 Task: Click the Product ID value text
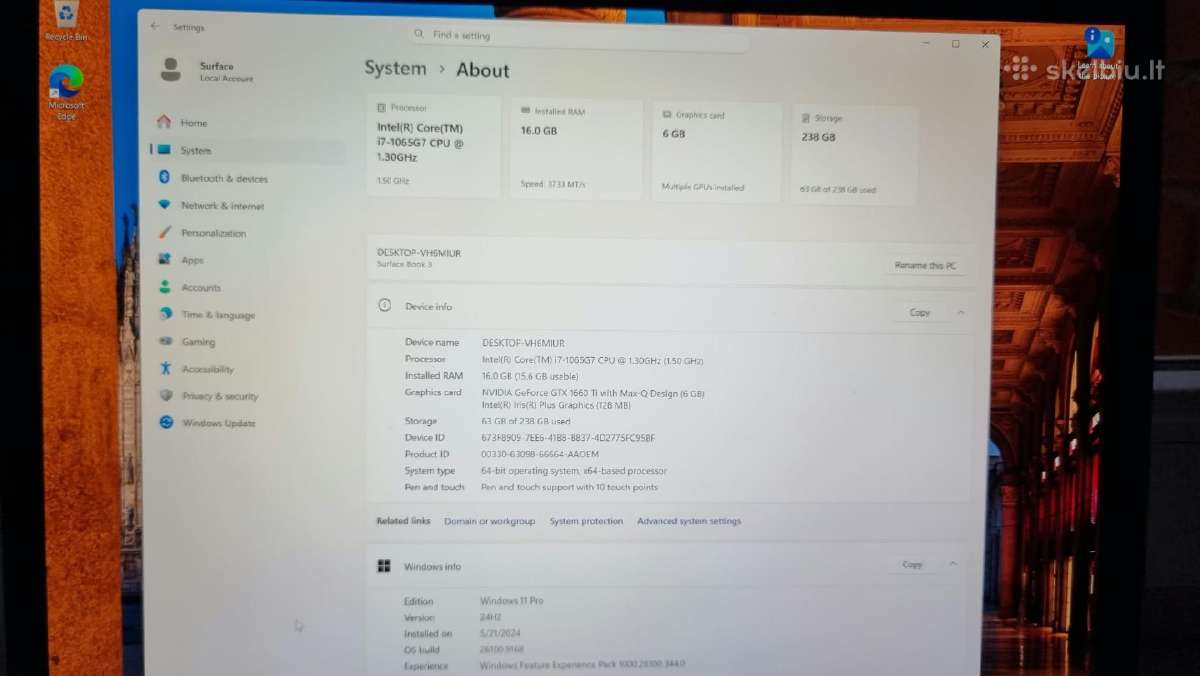click(540, 454)
